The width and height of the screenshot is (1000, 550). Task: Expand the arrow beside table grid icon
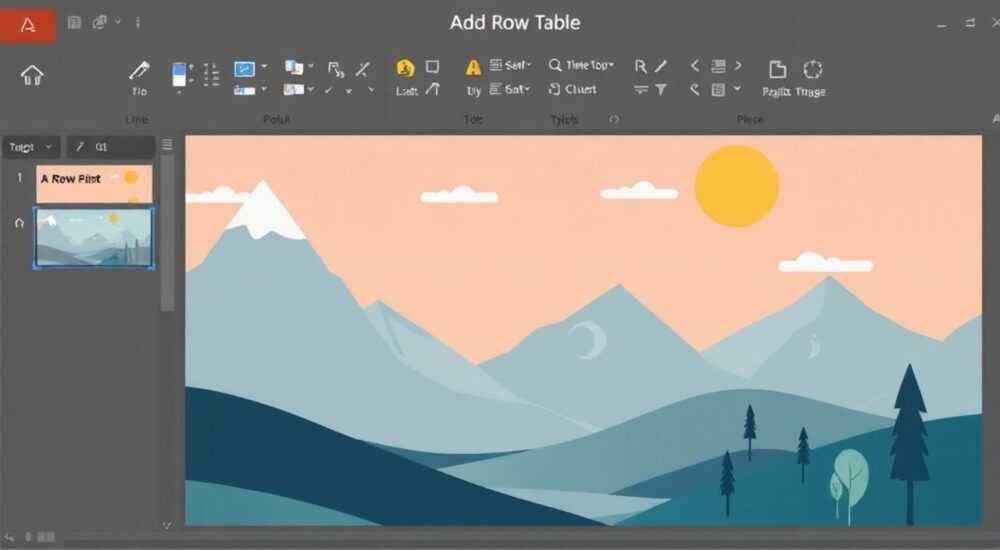point(737,89)
